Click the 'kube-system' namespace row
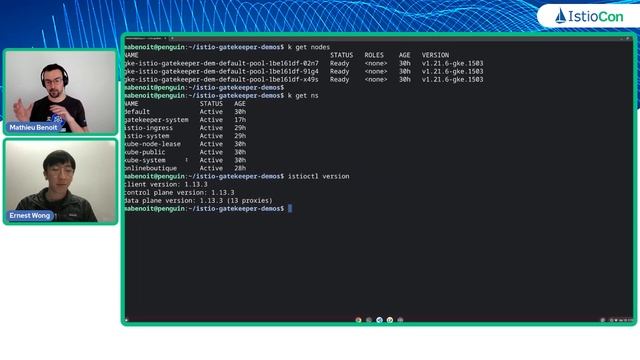This screenshot has height=360, width=640. click(x=185, y=160)
